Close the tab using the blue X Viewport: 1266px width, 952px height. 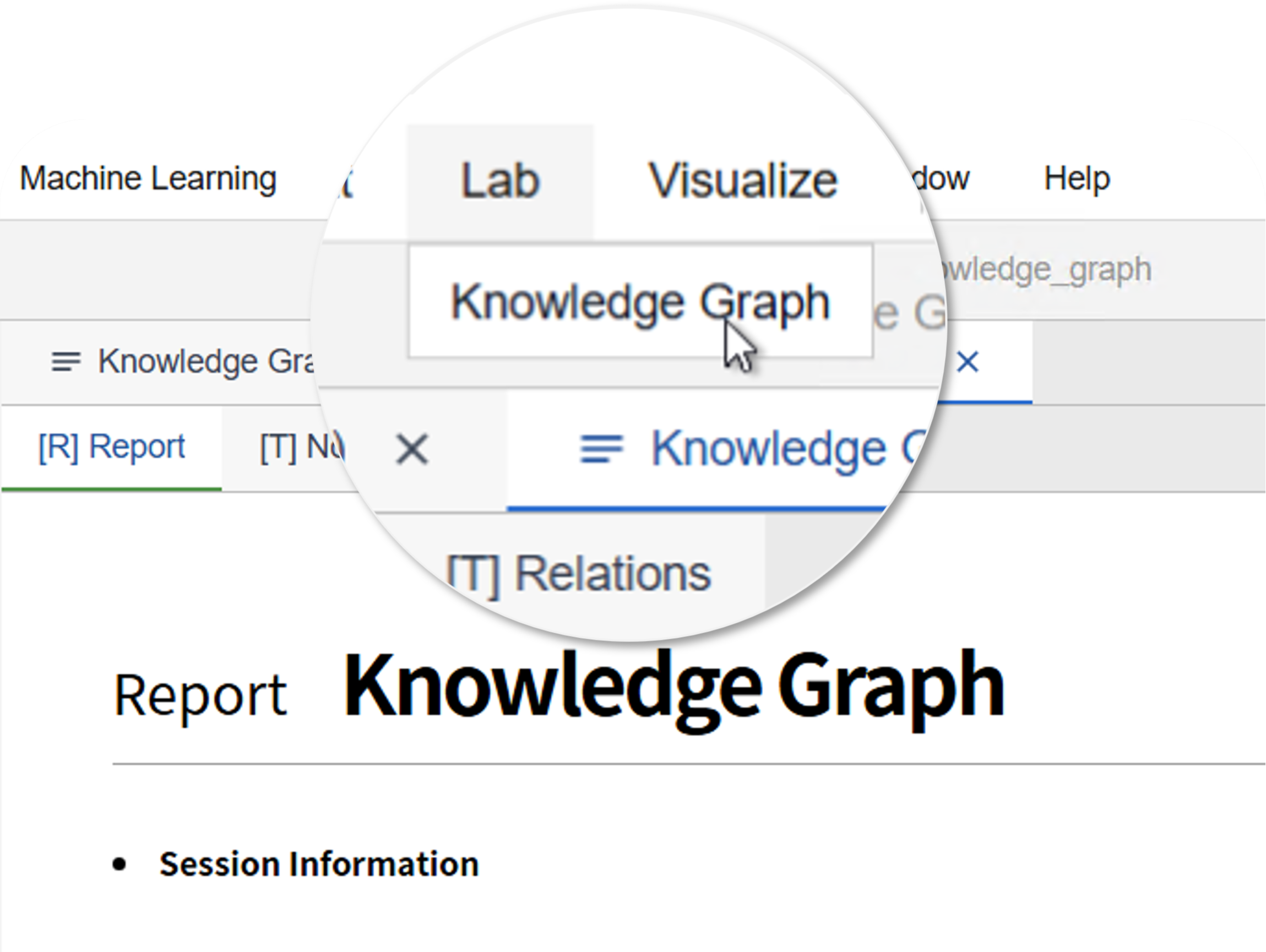tap(968, 362)
